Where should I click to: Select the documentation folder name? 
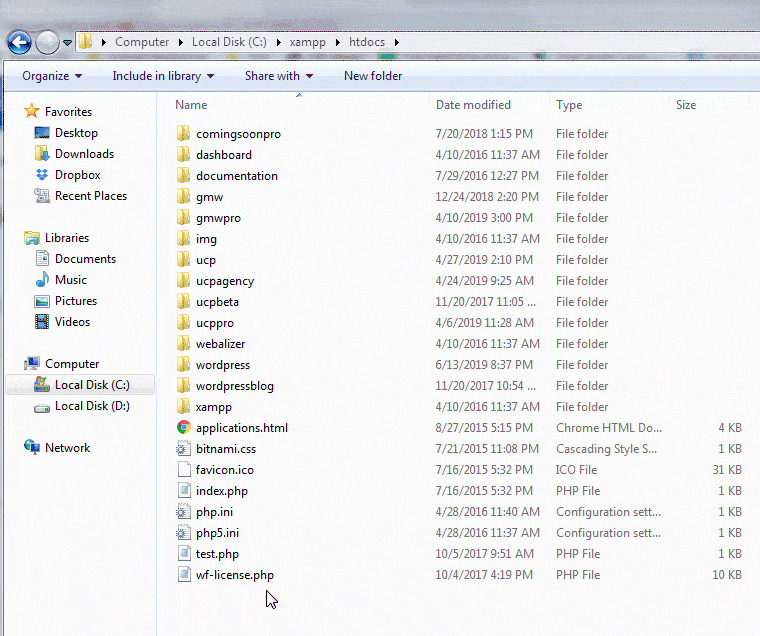point(237,176)
